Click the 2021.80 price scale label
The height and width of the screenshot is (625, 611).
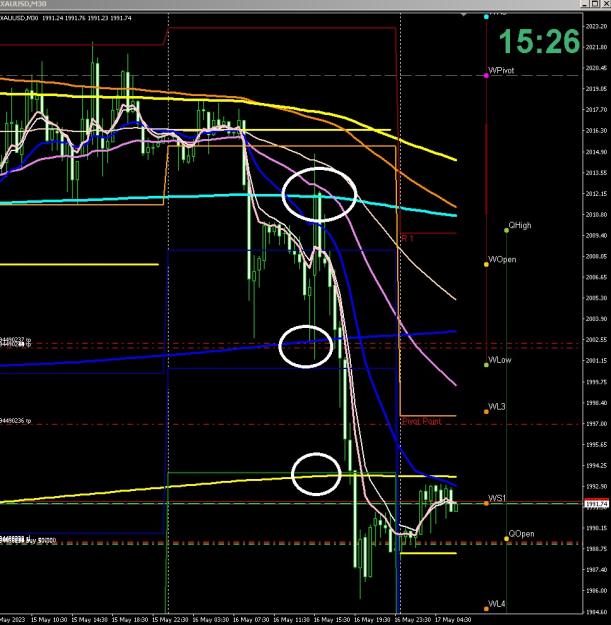(596, 47)
